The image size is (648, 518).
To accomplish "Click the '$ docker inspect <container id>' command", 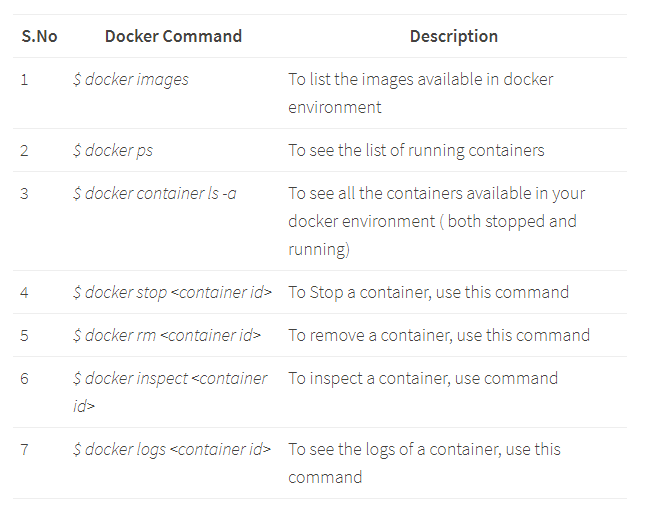I will [x=170, y=392].
